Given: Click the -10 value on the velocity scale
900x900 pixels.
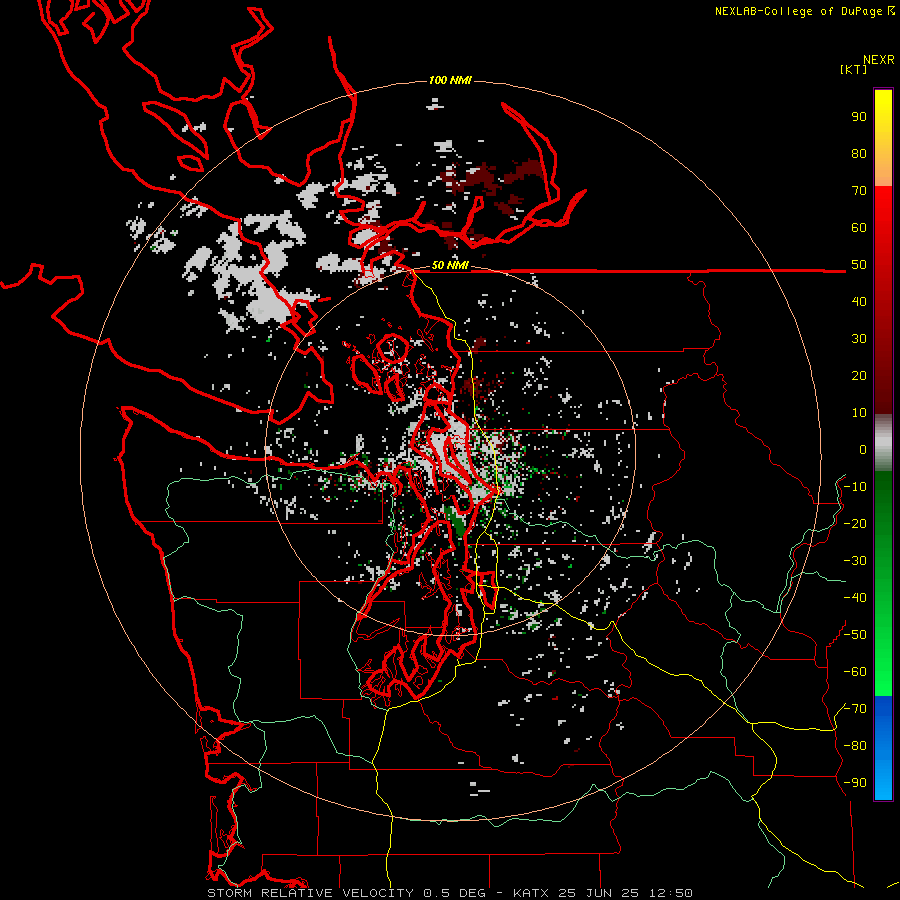Looking at the screenshot, I should (855, 487).
